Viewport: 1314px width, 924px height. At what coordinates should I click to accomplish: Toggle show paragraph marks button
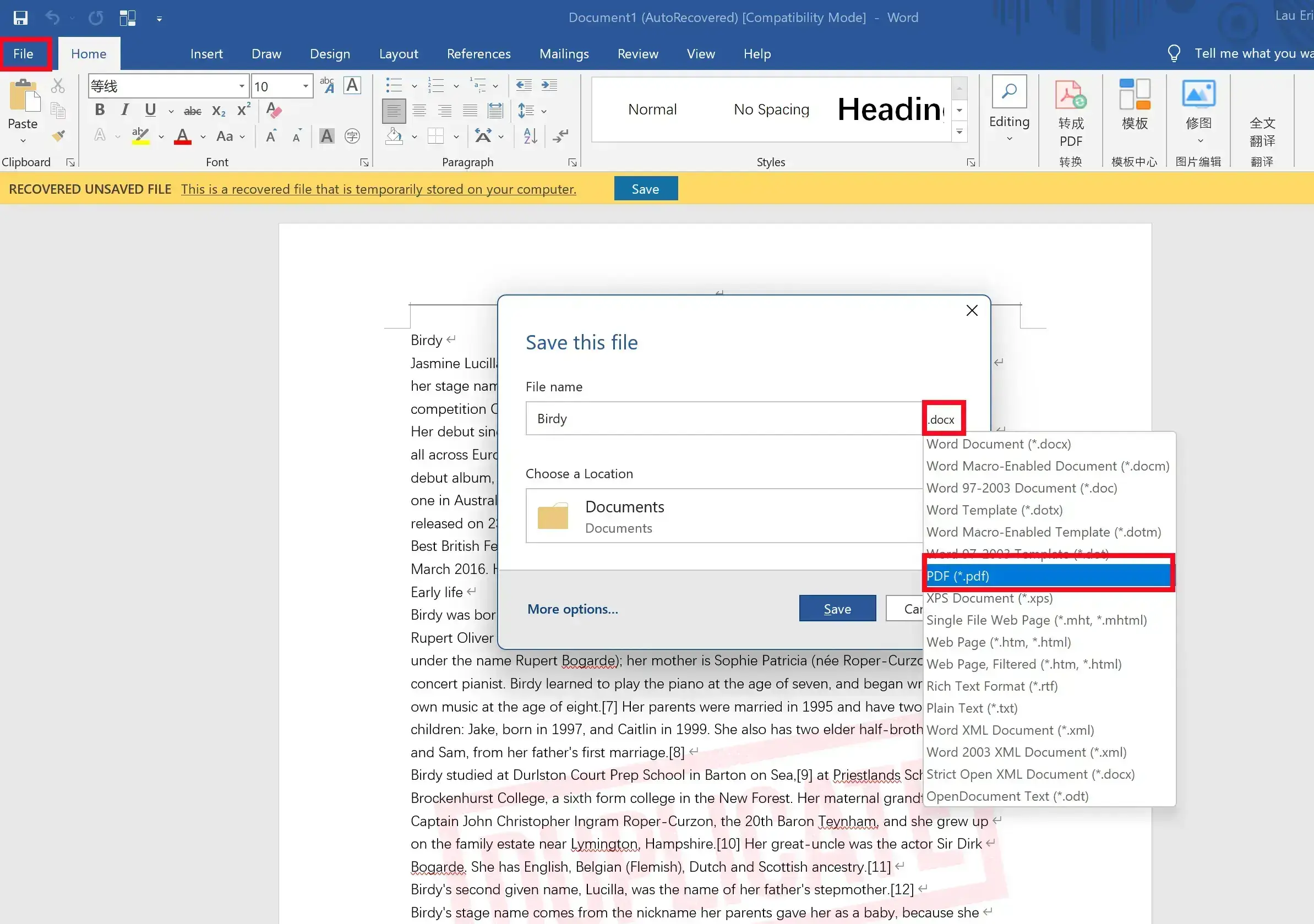[x=560, y=136]
